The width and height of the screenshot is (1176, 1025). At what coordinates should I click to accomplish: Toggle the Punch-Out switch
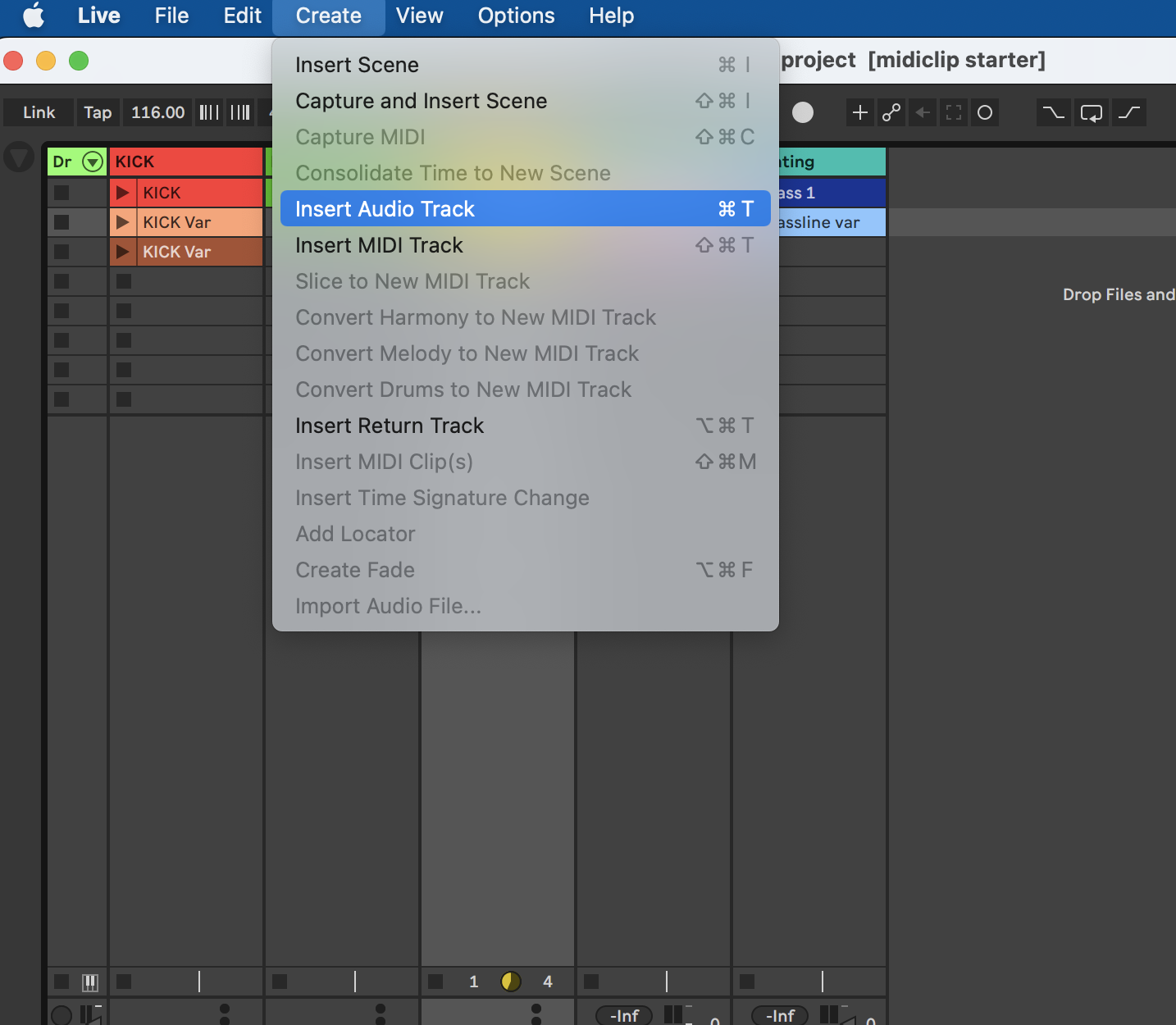(1129, 112)
